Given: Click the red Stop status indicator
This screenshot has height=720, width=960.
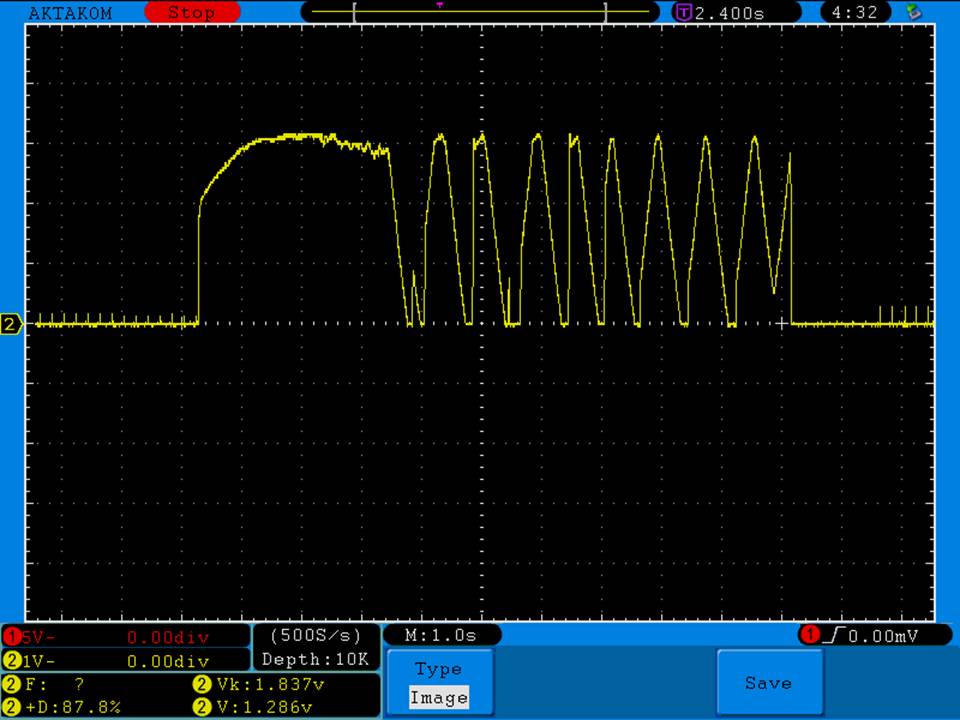Looking at the screenshot, I should [x=192, y=13].
